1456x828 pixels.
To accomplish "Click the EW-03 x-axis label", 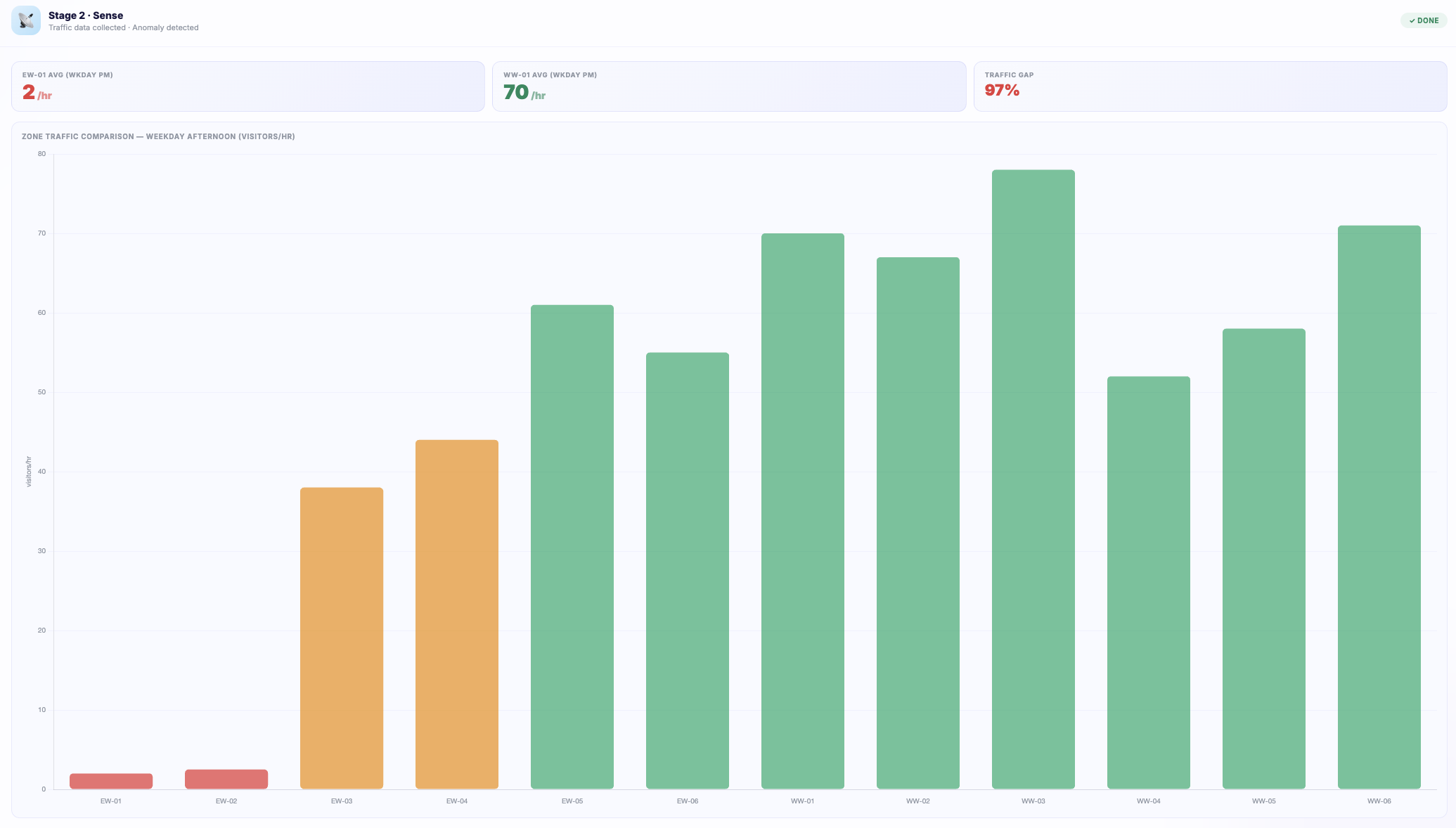I will 342,801.
